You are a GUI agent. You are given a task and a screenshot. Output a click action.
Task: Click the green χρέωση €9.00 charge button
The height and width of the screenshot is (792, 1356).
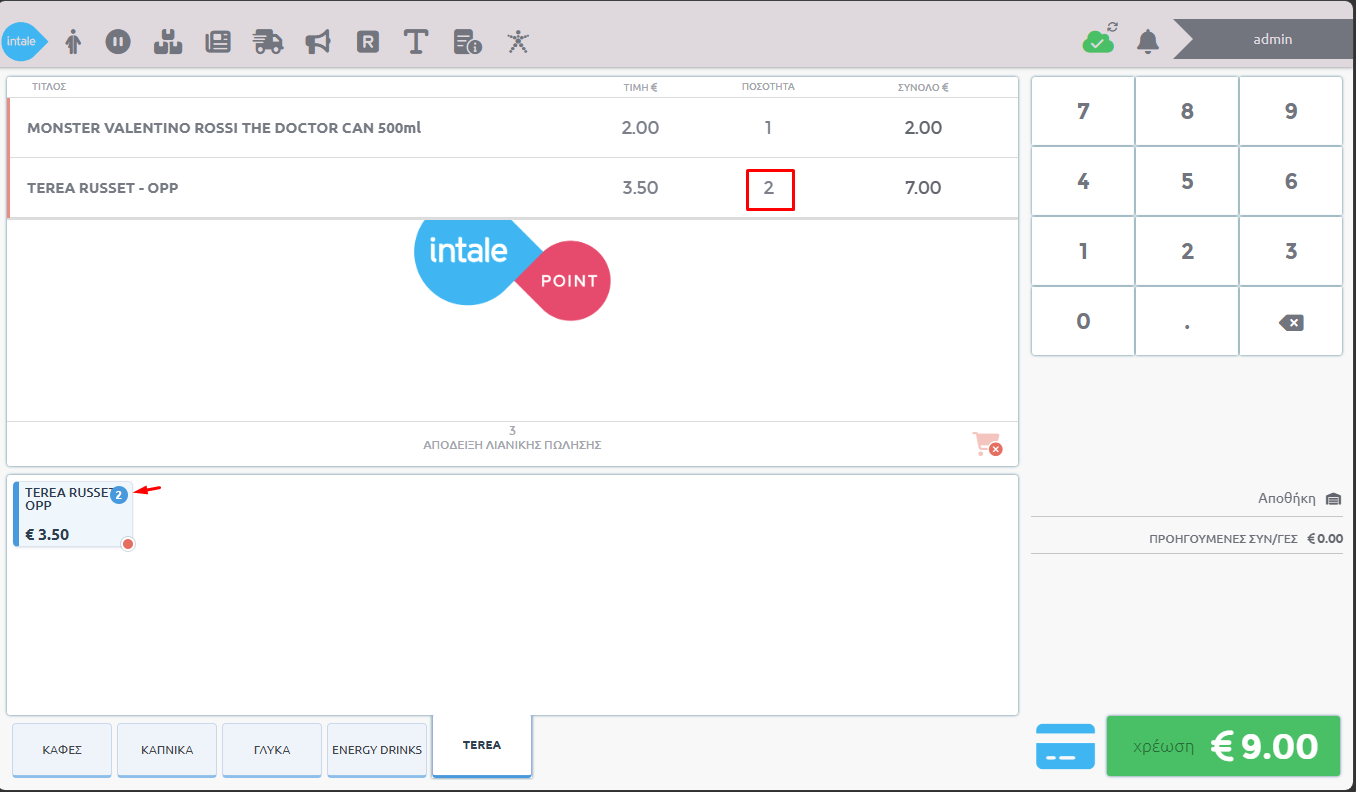click(1223, 746)
